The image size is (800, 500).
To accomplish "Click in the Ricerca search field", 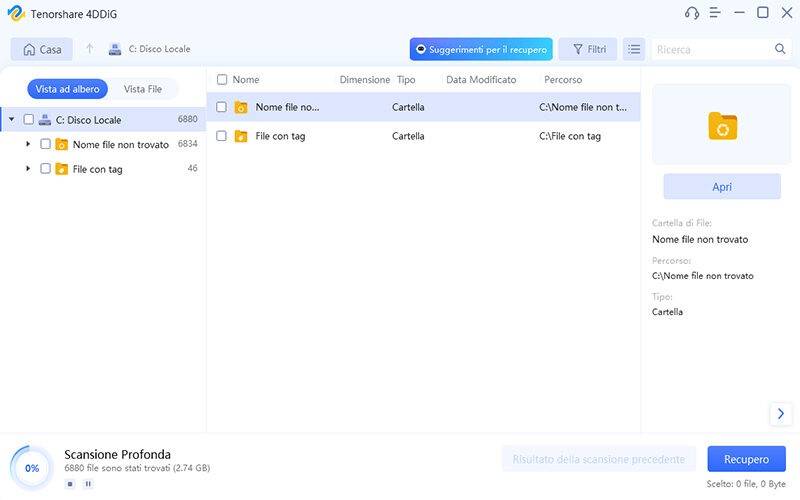I will 712,49.
